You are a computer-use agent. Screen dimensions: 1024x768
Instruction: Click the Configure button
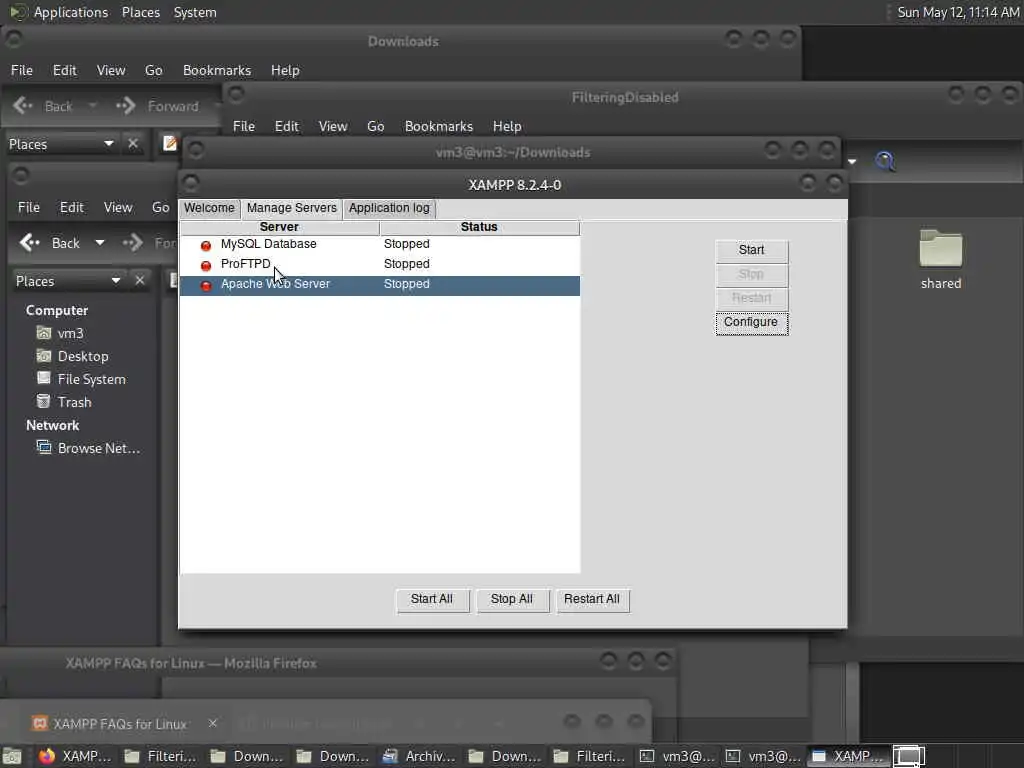tap(752, 323)
